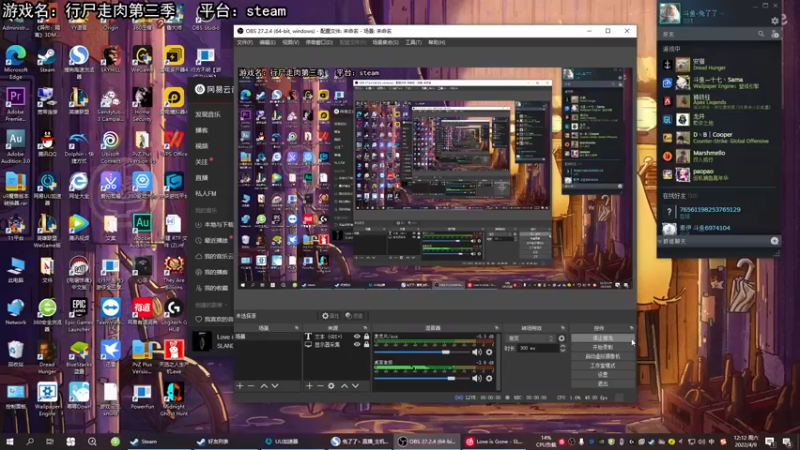Click the 开始录制 start recording button
800x450 pixels.
[x=603, y=347]
